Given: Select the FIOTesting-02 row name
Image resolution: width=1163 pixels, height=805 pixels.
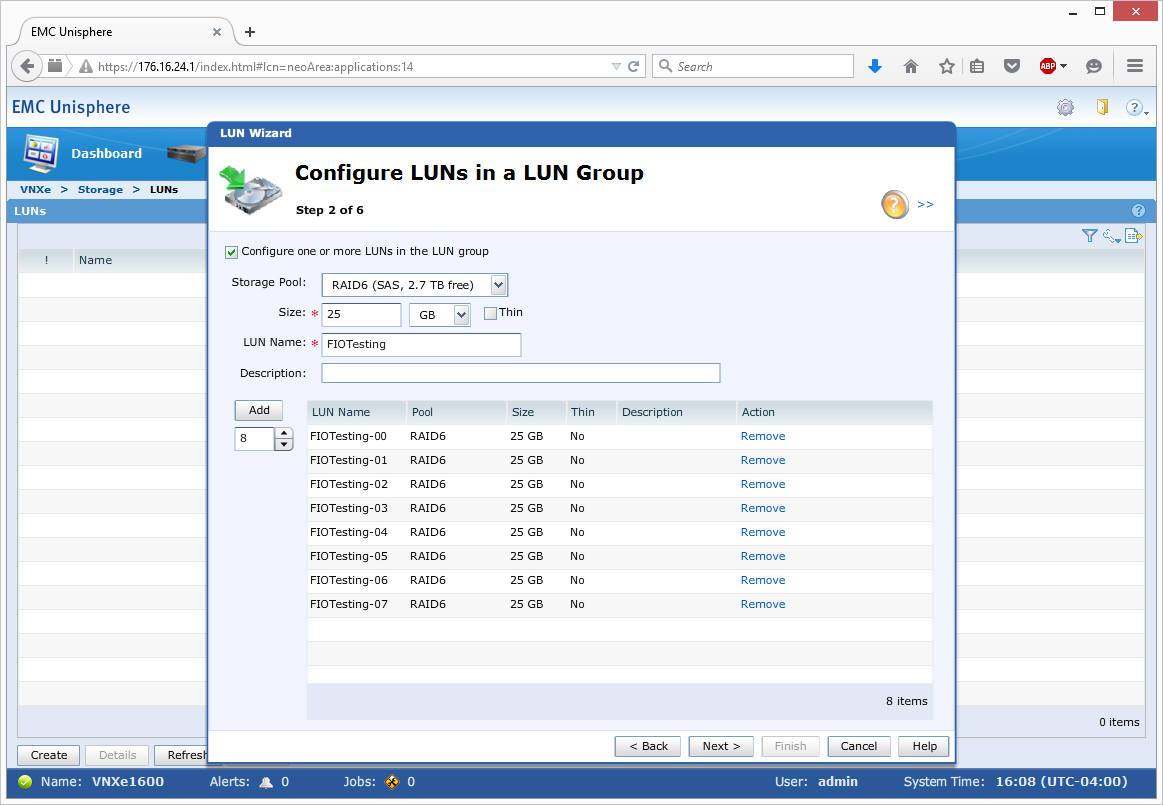Looking at the screenshot, I should tap(349, 484).
